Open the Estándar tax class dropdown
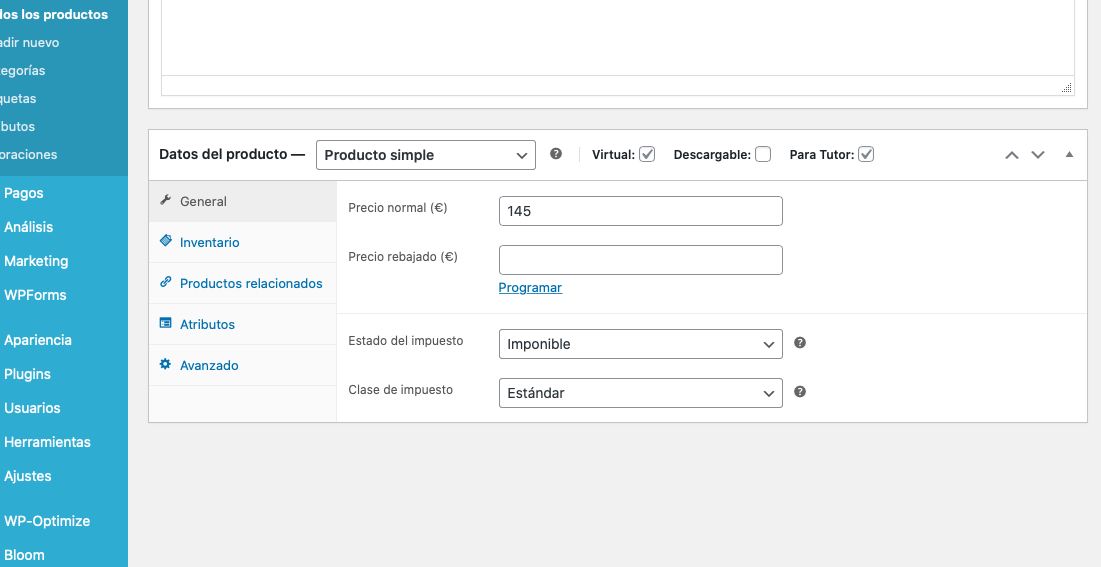Screen dimensions: 1101x567 point(640,393)
